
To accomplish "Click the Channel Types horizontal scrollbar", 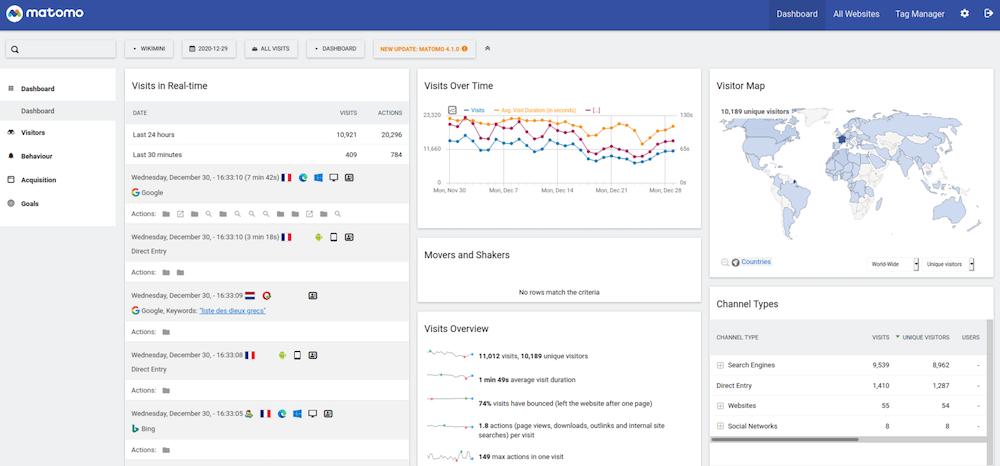I will [x=784, y=439].
